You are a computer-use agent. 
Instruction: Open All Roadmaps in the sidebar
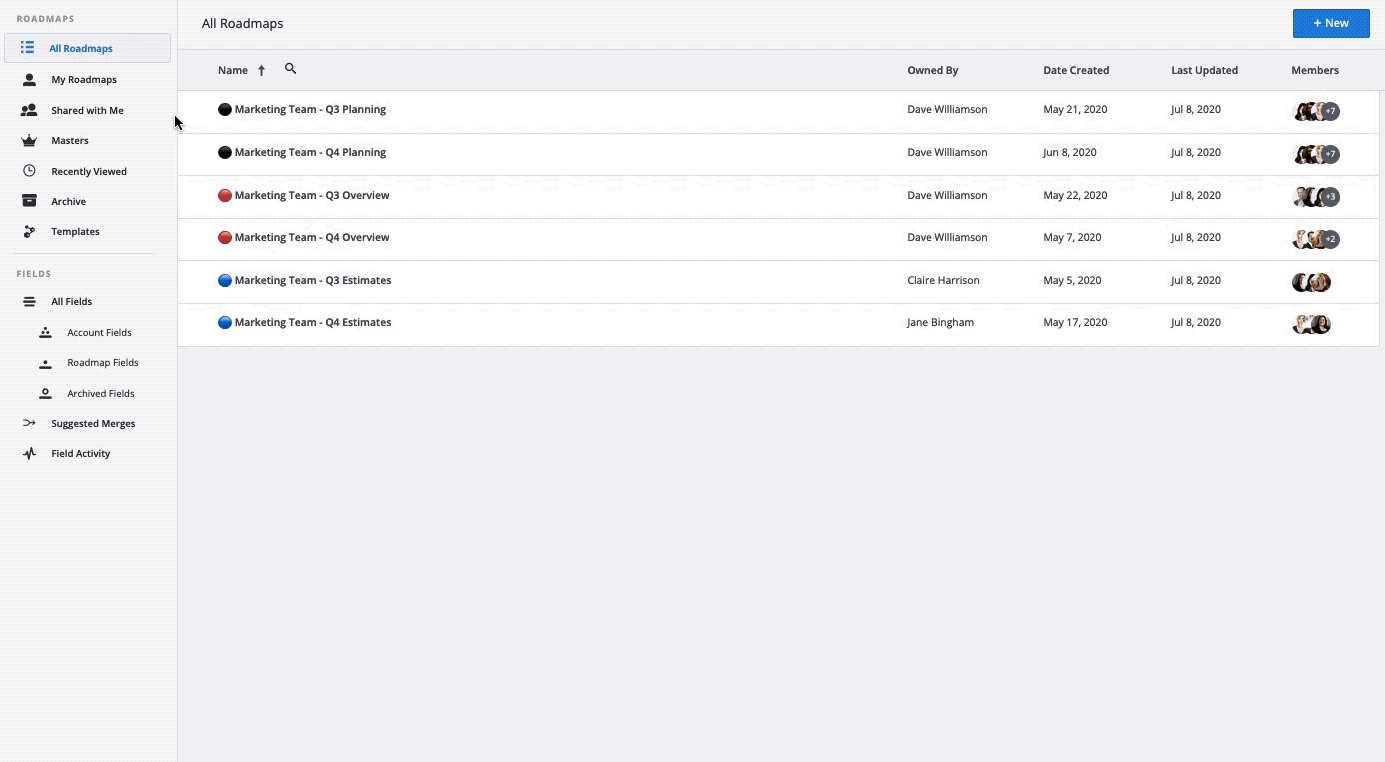[87, 48]
